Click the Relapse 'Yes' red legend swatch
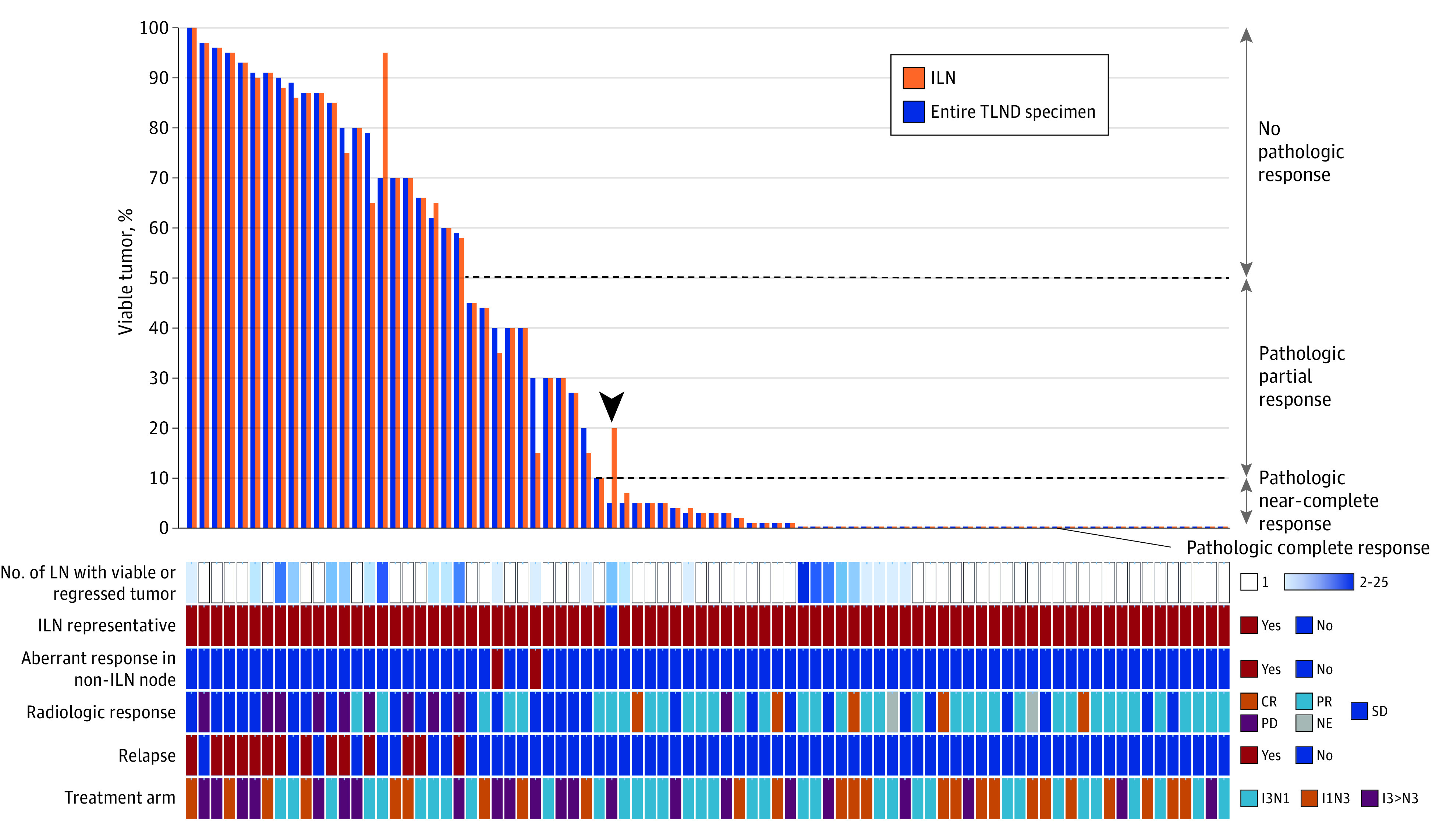 tap(1249, 755)
